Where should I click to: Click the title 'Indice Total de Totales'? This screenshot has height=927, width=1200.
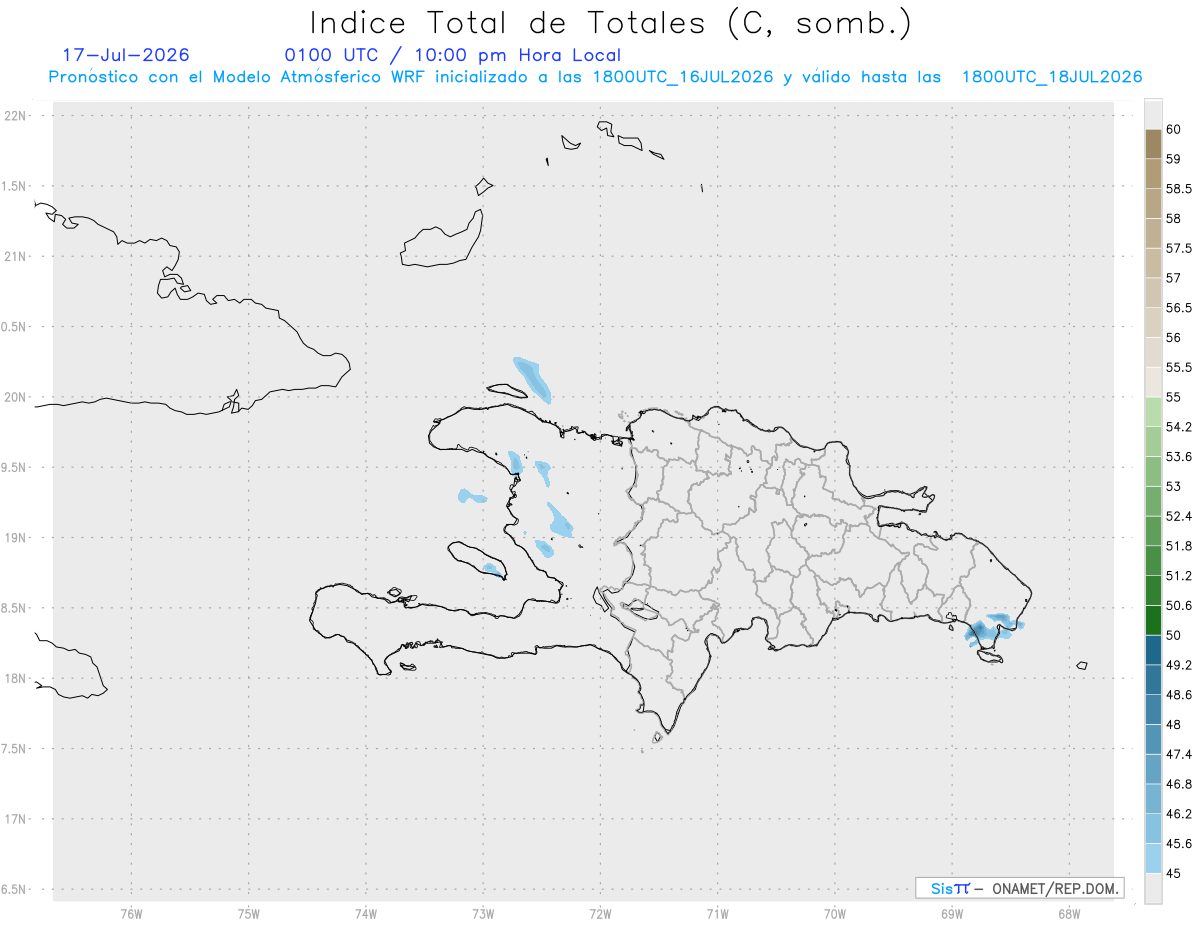coord(507,22)
